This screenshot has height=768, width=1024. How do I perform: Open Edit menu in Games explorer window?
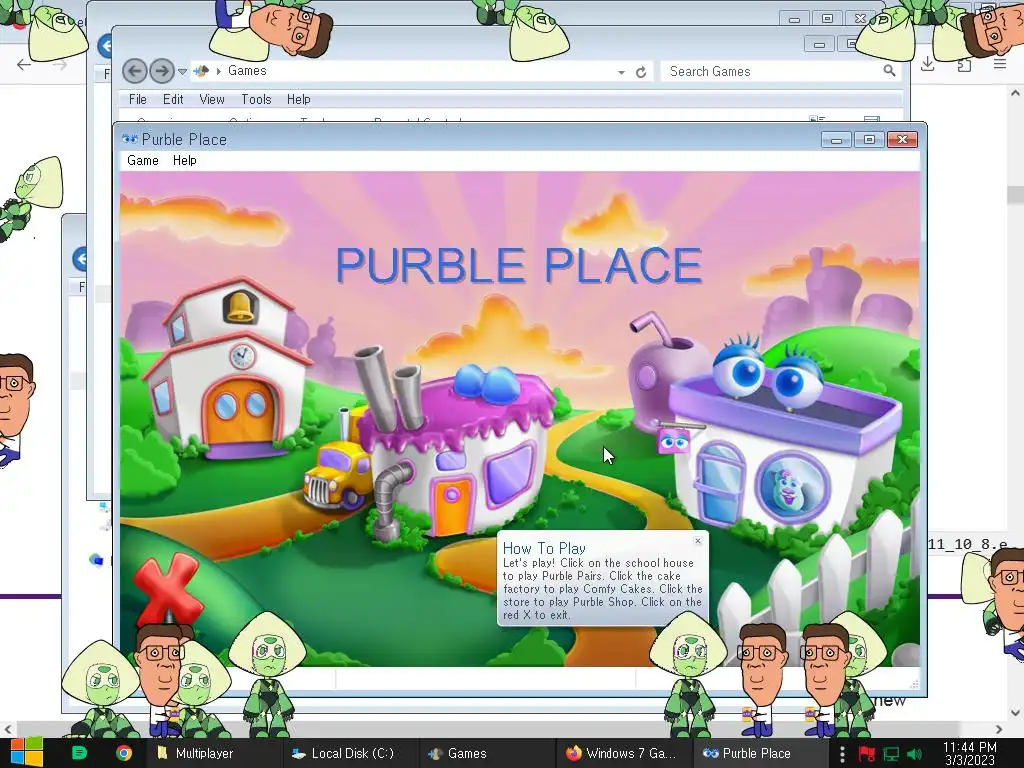(173, 99)
